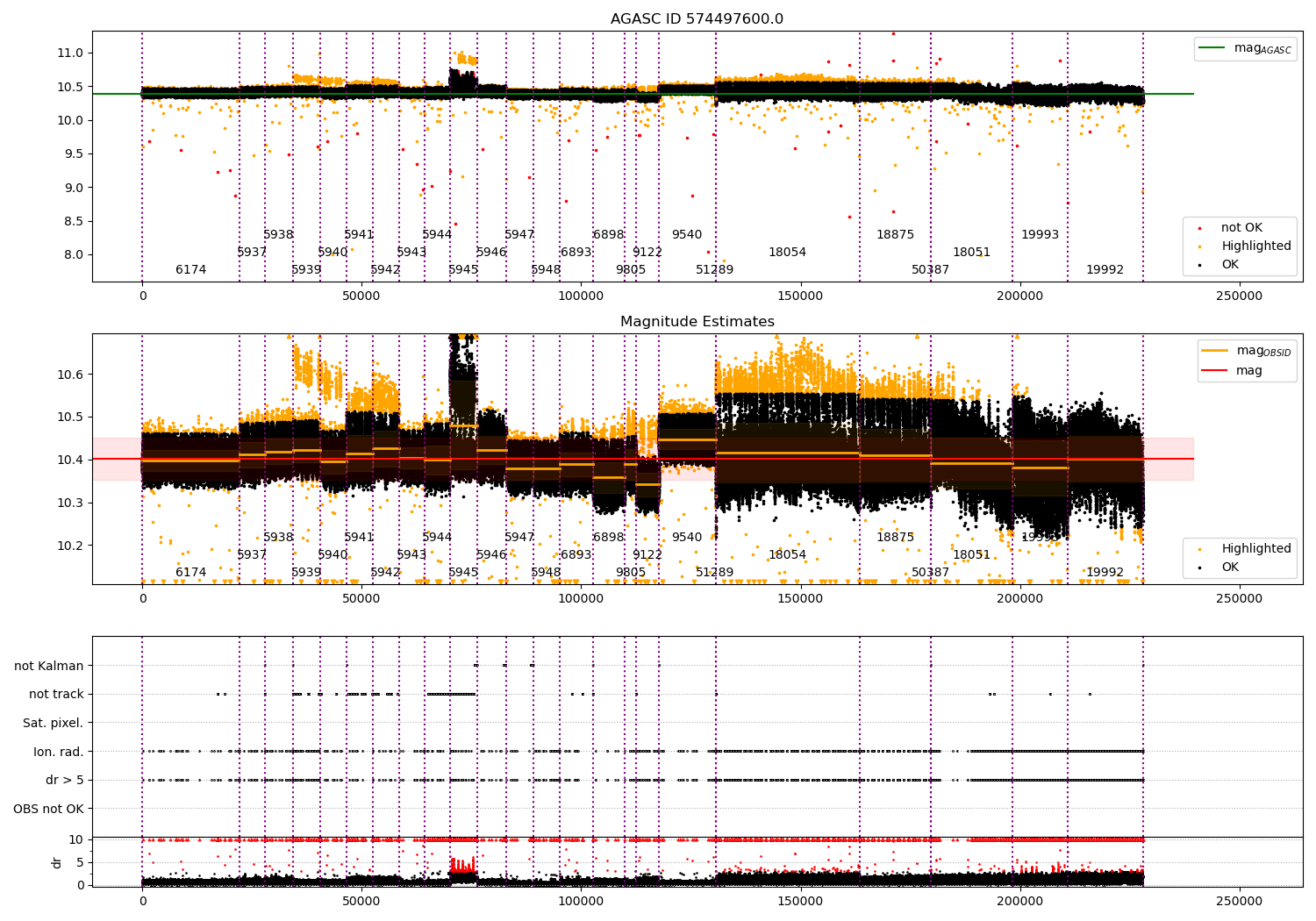Click the 'not track' row label
Viewport: 1316px width, 921px height.
[56, 694]
